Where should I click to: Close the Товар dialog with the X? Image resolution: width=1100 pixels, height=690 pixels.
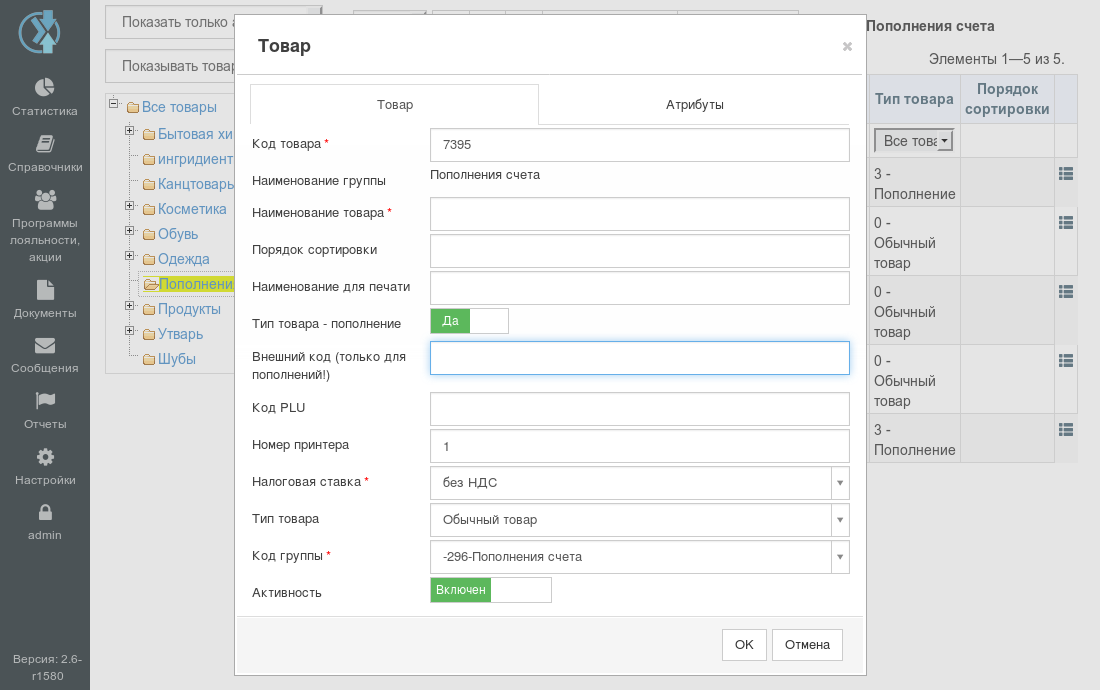847,46
